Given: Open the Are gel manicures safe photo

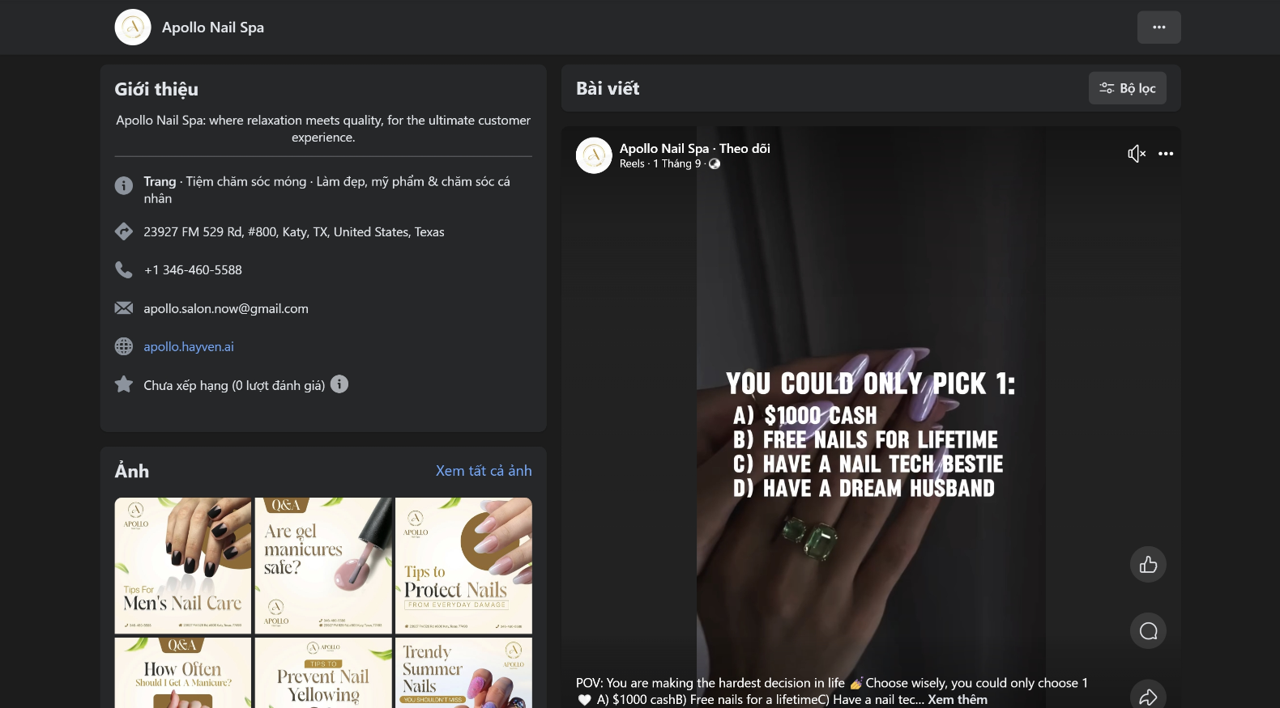Looking at the screenshot, I should click(323, 566).
